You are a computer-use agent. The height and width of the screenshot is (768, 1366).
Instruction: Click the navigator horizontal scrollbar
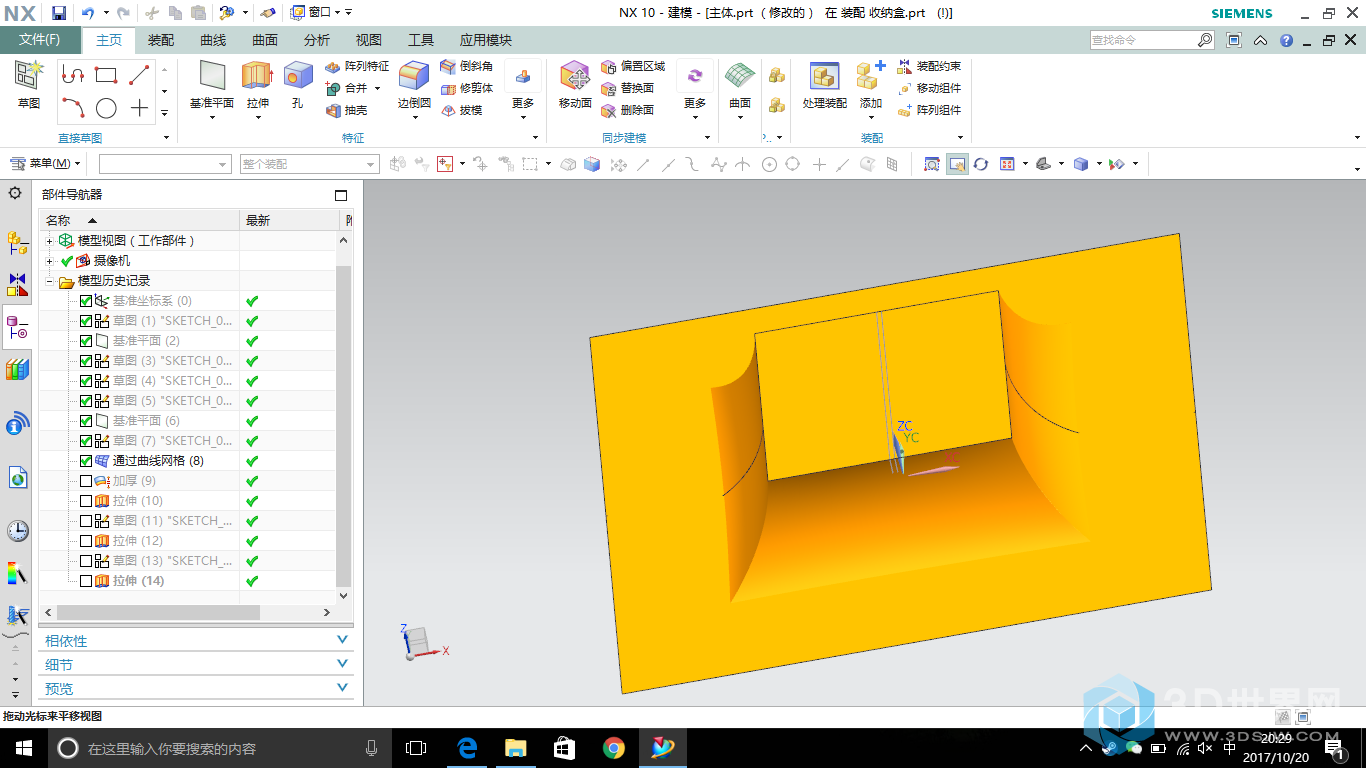pos(160,612)
